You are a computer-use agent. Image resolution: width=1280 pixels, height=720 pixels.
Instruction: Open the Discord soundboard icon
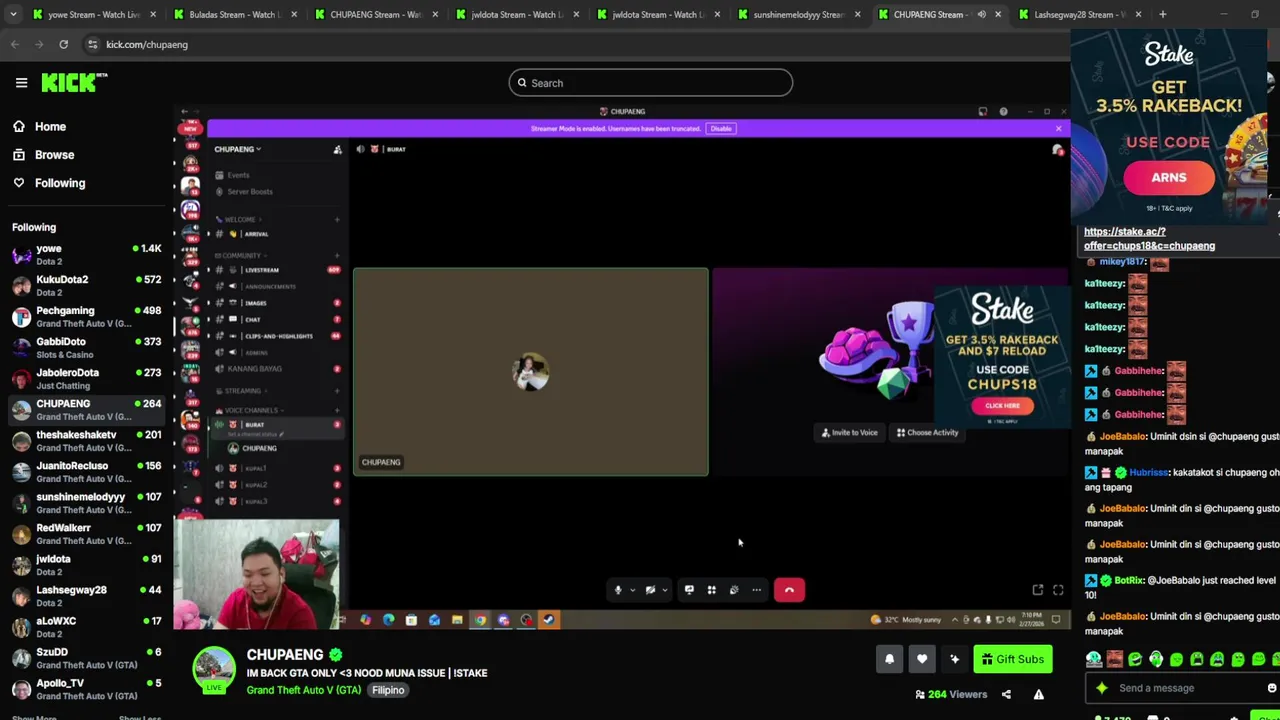click(734, 590)
